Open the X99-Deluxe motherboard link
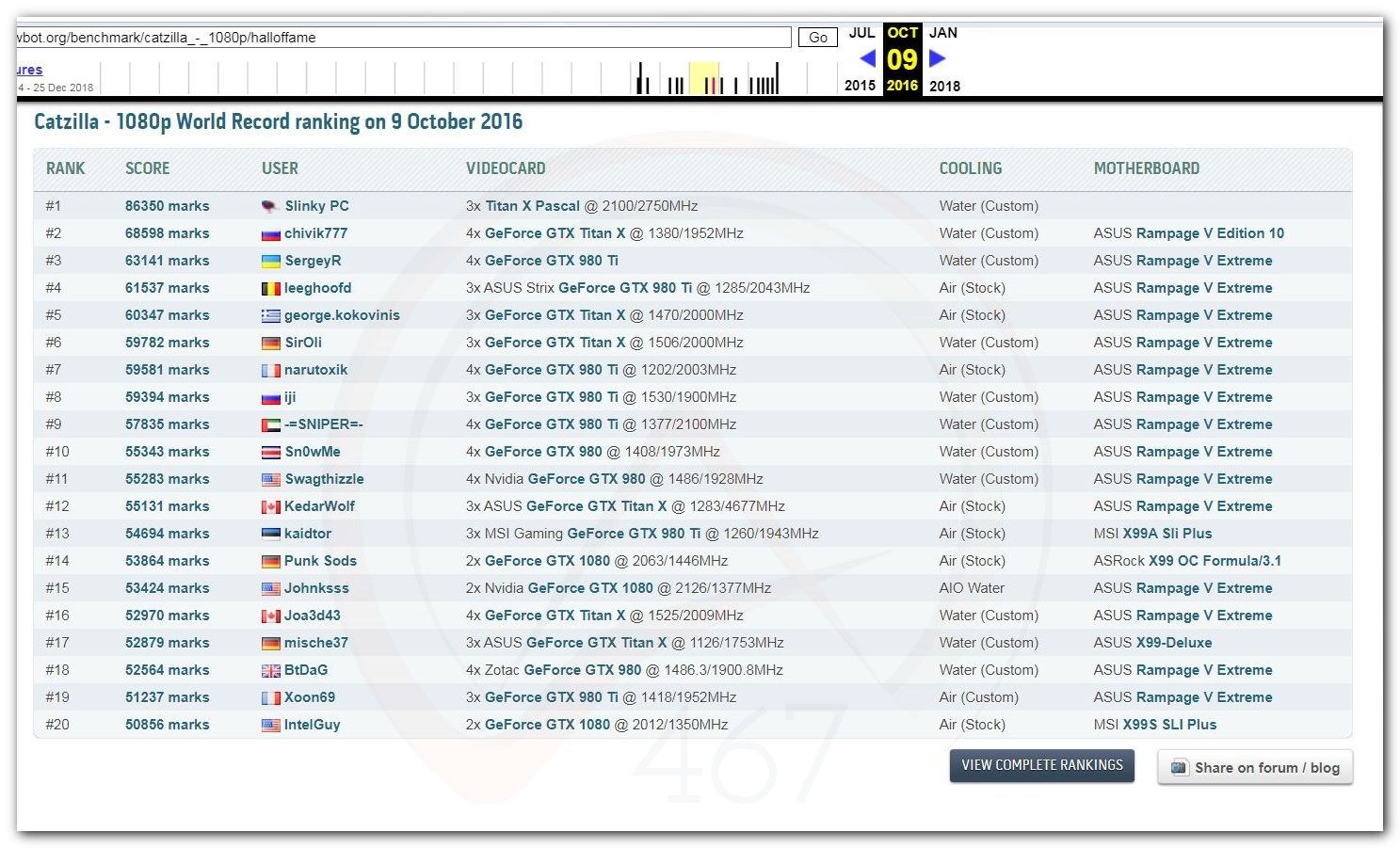 [1174, 643]
